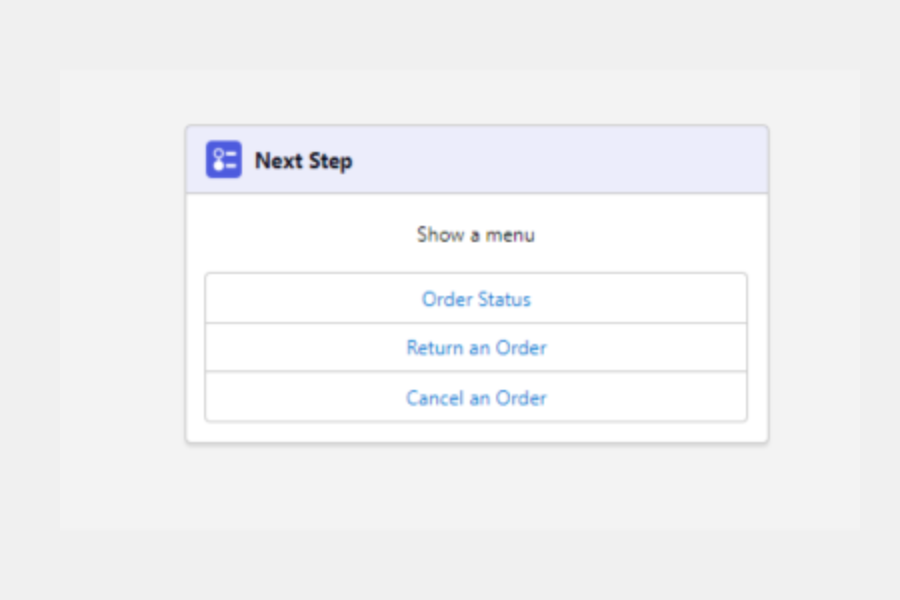Pick the Cancel an Order option
This screenshot has height=600, width=900.
(x=476, y=397)
